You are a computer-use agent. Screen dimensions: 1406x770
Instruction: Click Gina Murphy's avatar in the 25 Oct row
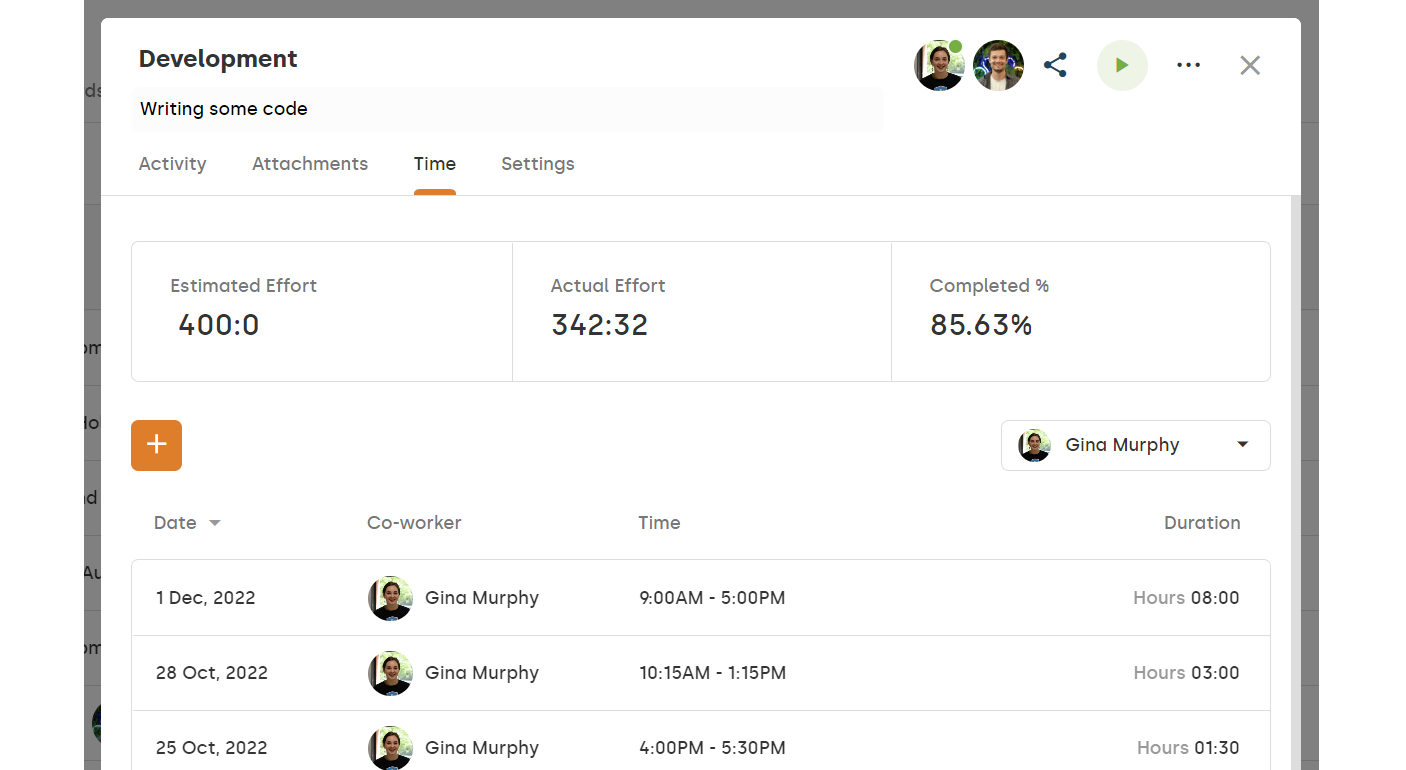point(390,748)
